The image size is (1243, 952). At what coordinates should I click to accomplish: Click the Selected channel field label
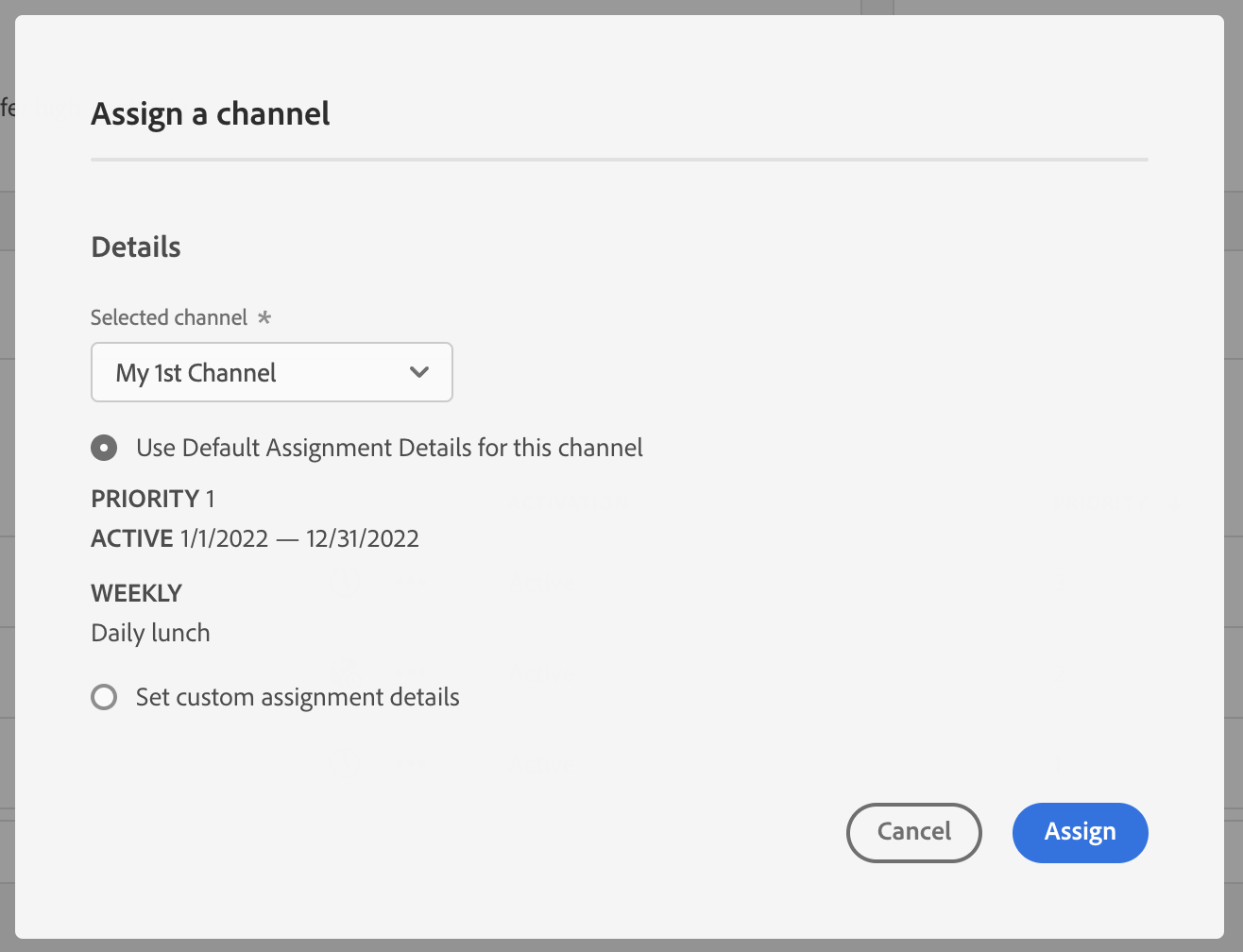click(x=169, y=318)
